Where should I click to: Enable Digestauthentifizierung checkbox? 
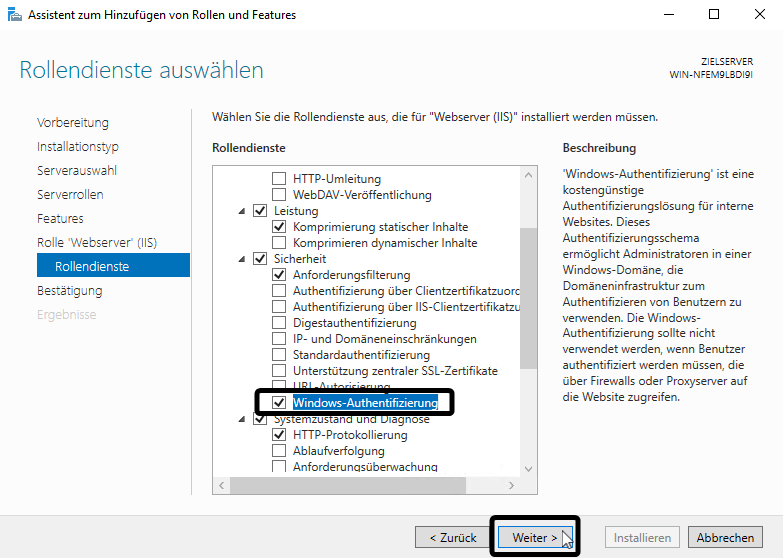279,323
